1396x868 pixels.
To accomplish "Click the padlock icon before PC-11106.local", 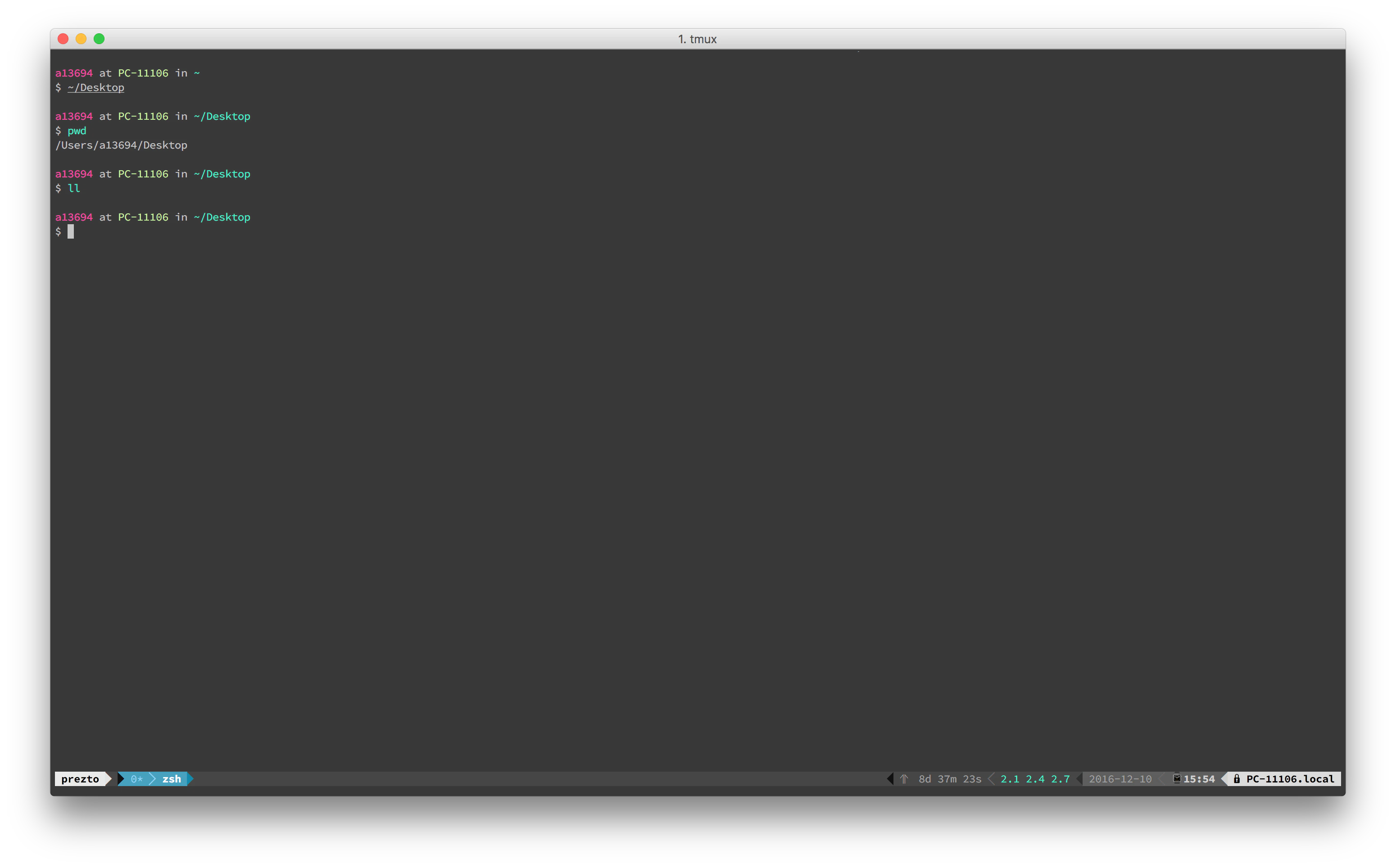I will tap(1236, 778).
